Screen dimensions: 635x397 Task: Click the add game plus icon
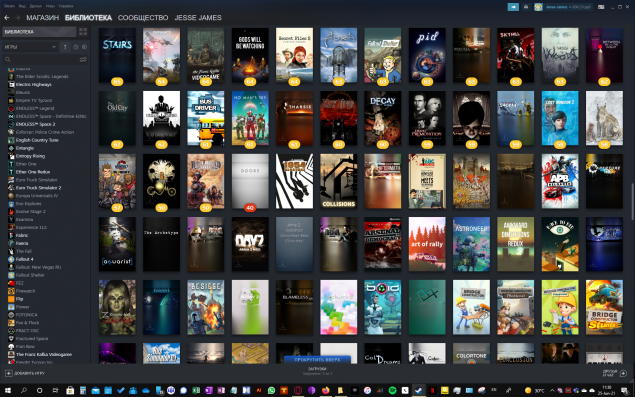pyautogui.click(x=9, y=373)
